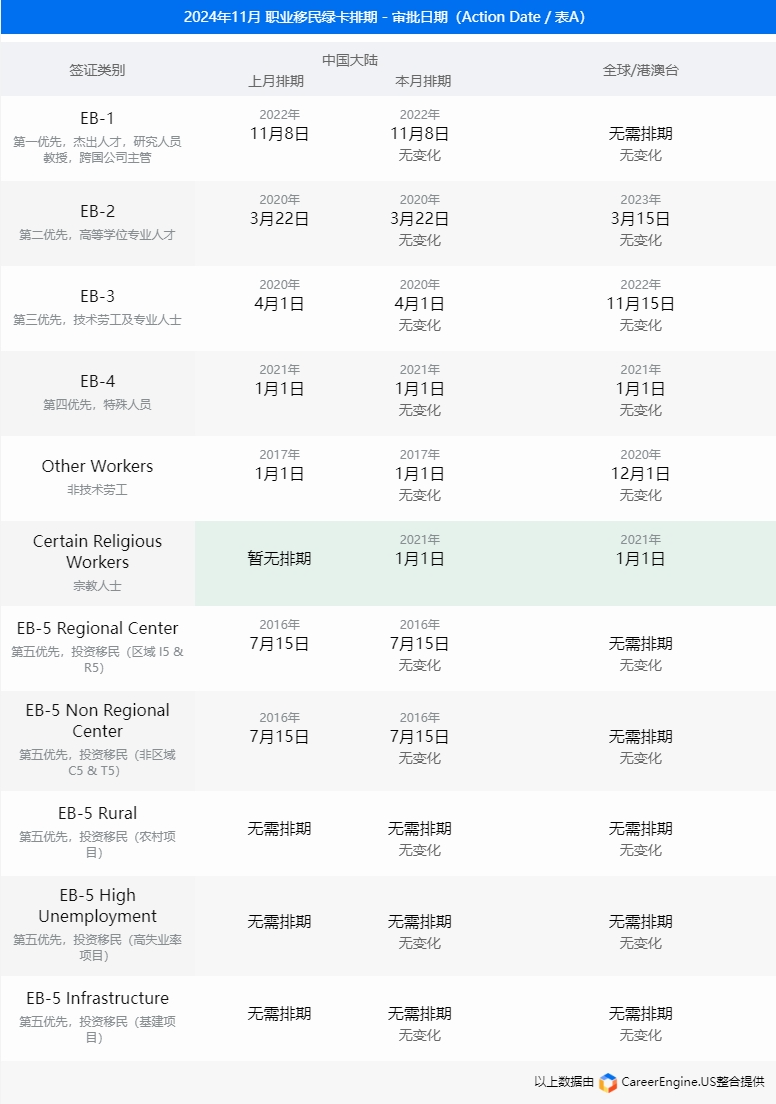Select the EB-5 Infrastructure row label
The image size is (776, 1104).
pyautogui.click(x=97, y=998)
